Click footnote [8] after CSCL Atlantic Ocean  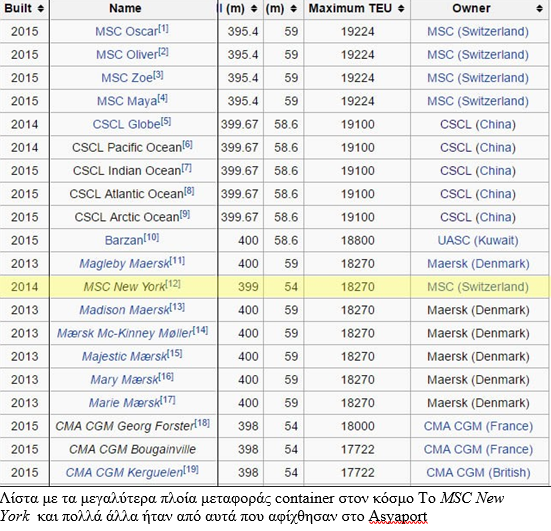pyautogui.click(x=189, y=191)
